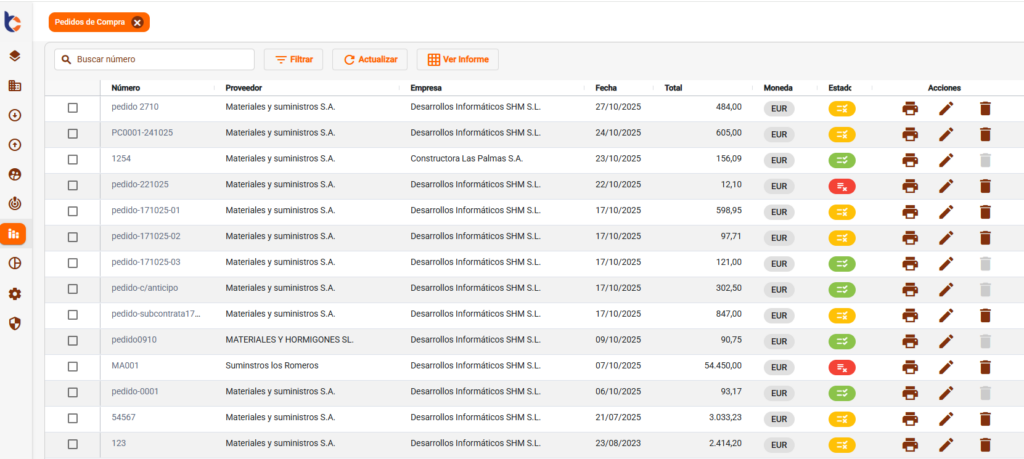Switch to the Pedidos de Compra tab
This screenshot has width=1024, height=459.
pos(90,22)
